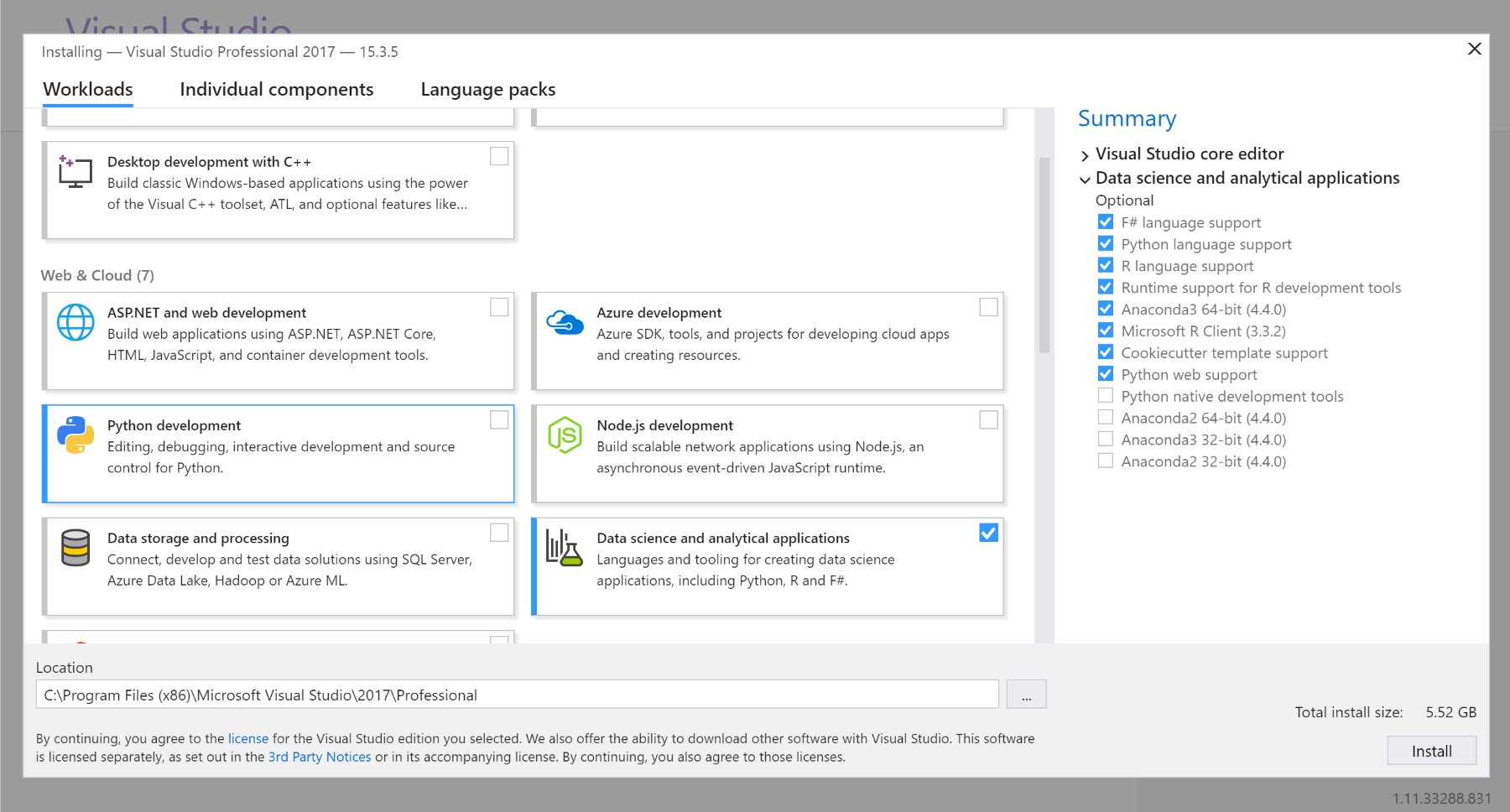Enable the Python development workload checkbox

(499, 419)
